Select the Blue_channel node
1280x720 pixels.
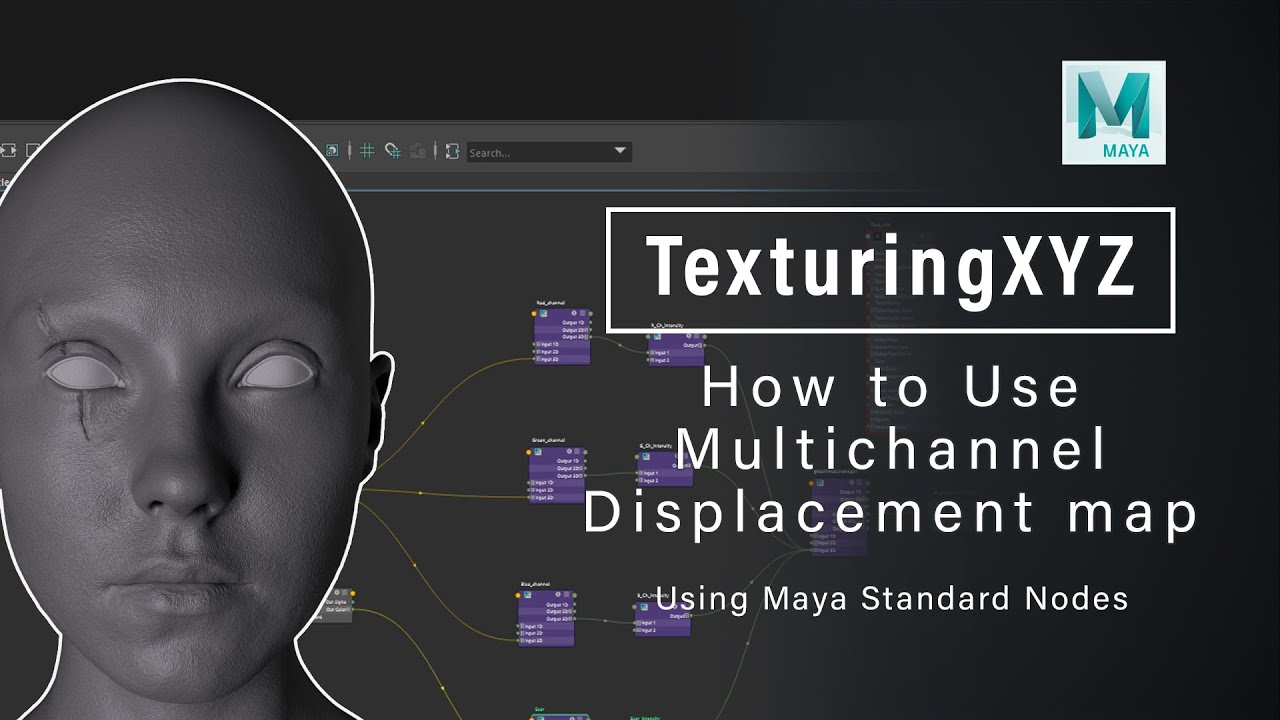coord(546,617)
